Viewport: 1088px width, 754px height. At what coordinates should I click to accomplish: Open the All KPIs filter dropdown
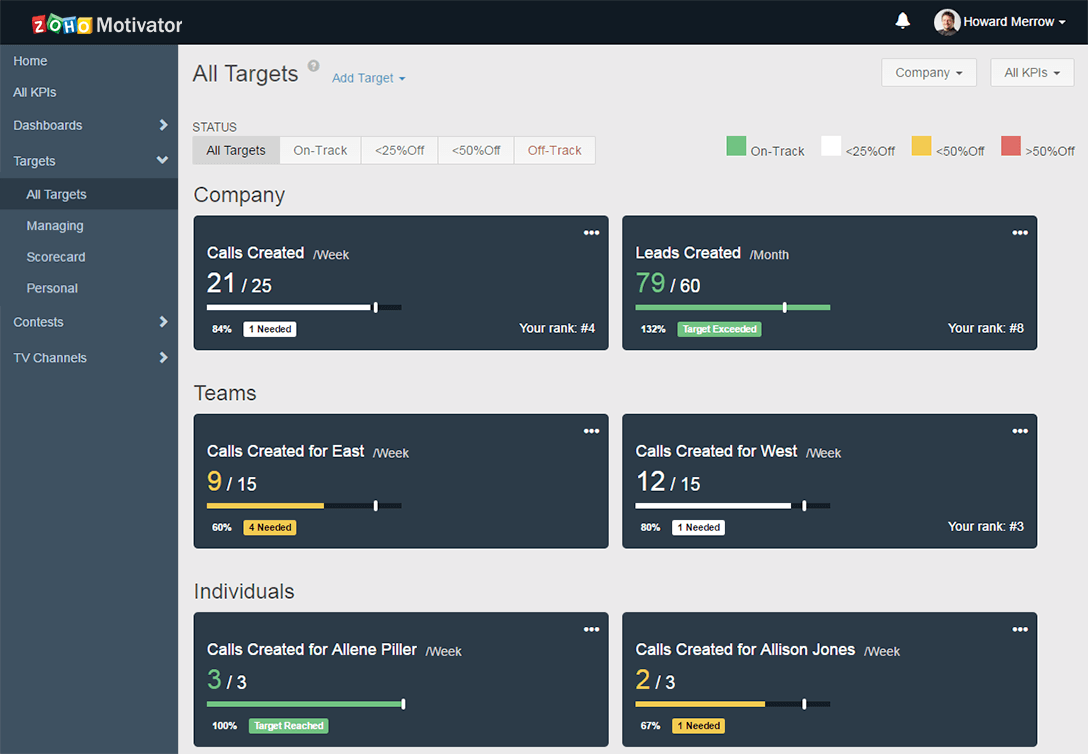coord(1032,73)
